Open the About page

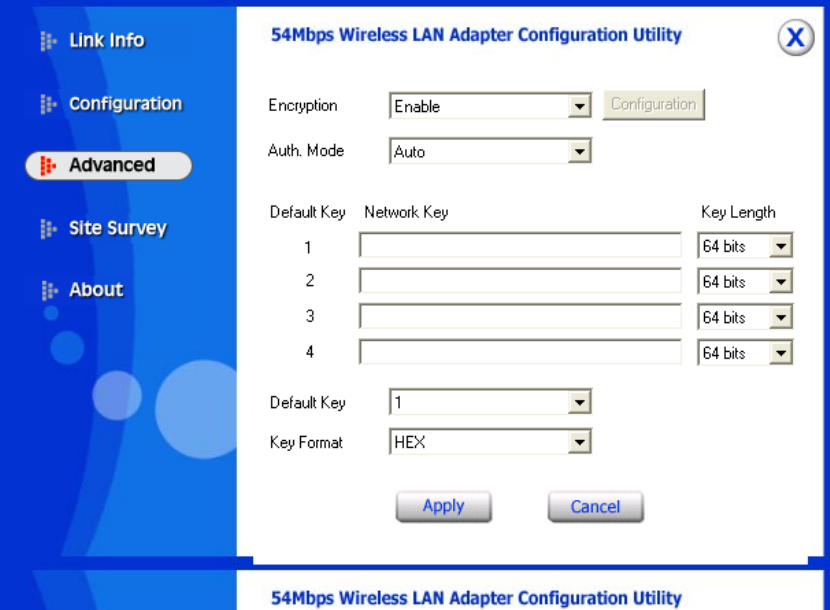[96, 290]
